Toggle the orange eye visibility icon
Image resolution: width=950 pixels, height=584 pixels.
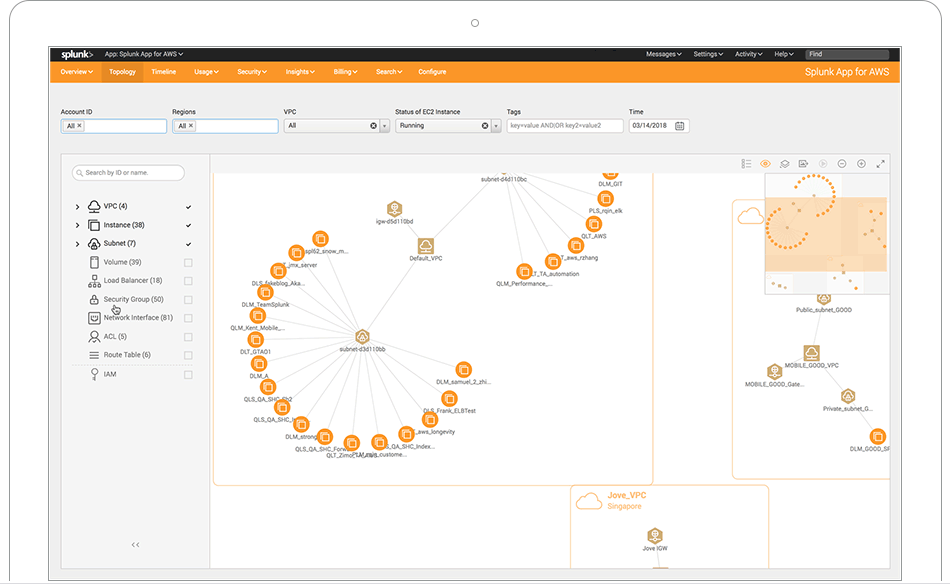[765, 164]
